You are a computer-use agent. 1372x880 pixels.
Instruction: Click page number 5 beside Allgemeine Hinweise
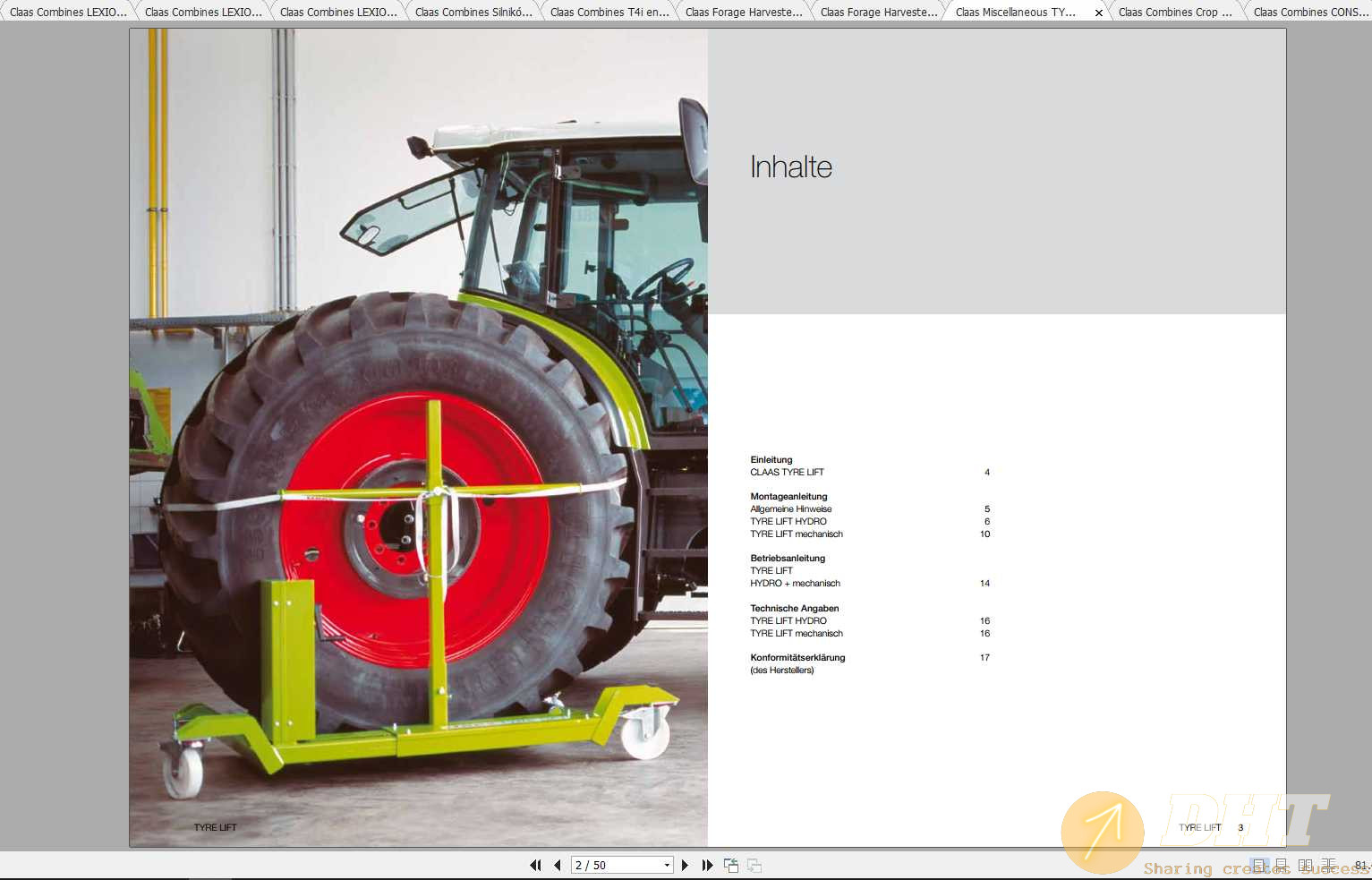(987, 508)
